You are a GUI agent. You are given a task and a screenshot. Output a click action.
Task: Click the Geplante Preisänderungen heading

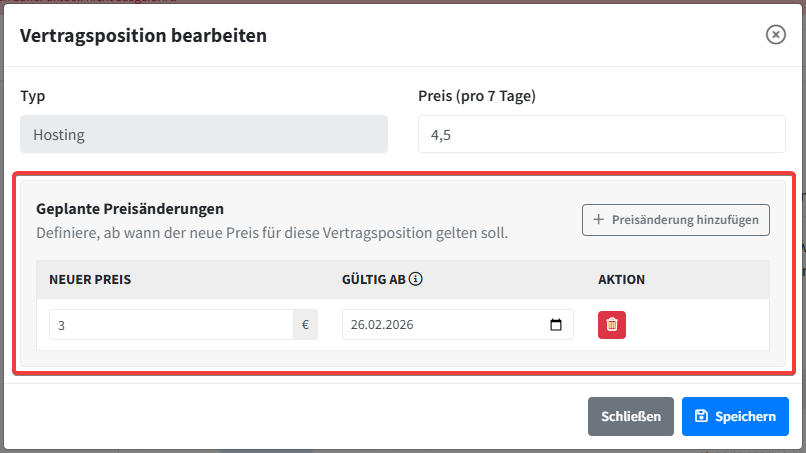click(x=129, y=209)
